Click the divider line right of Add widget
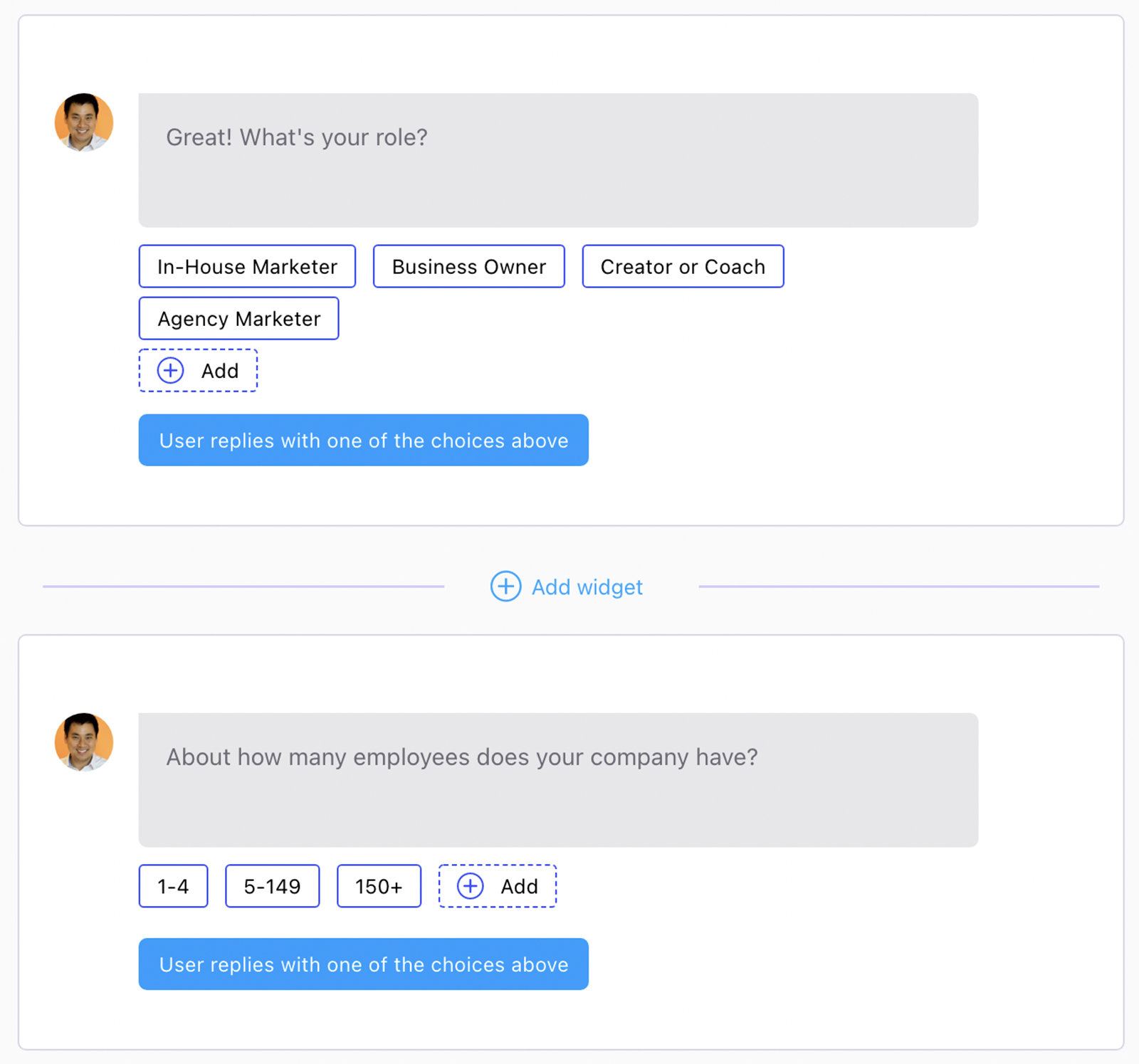1139x1064 pixels. [x=898, y=586]
